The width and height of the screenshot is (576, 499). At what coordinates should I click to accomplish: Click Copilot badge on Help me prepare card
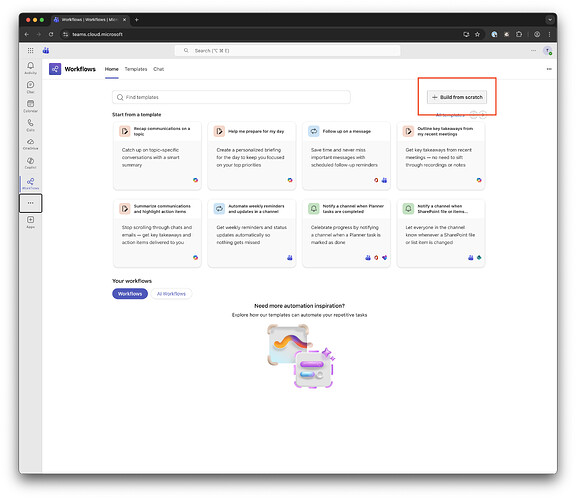click(x=290, y=180)
